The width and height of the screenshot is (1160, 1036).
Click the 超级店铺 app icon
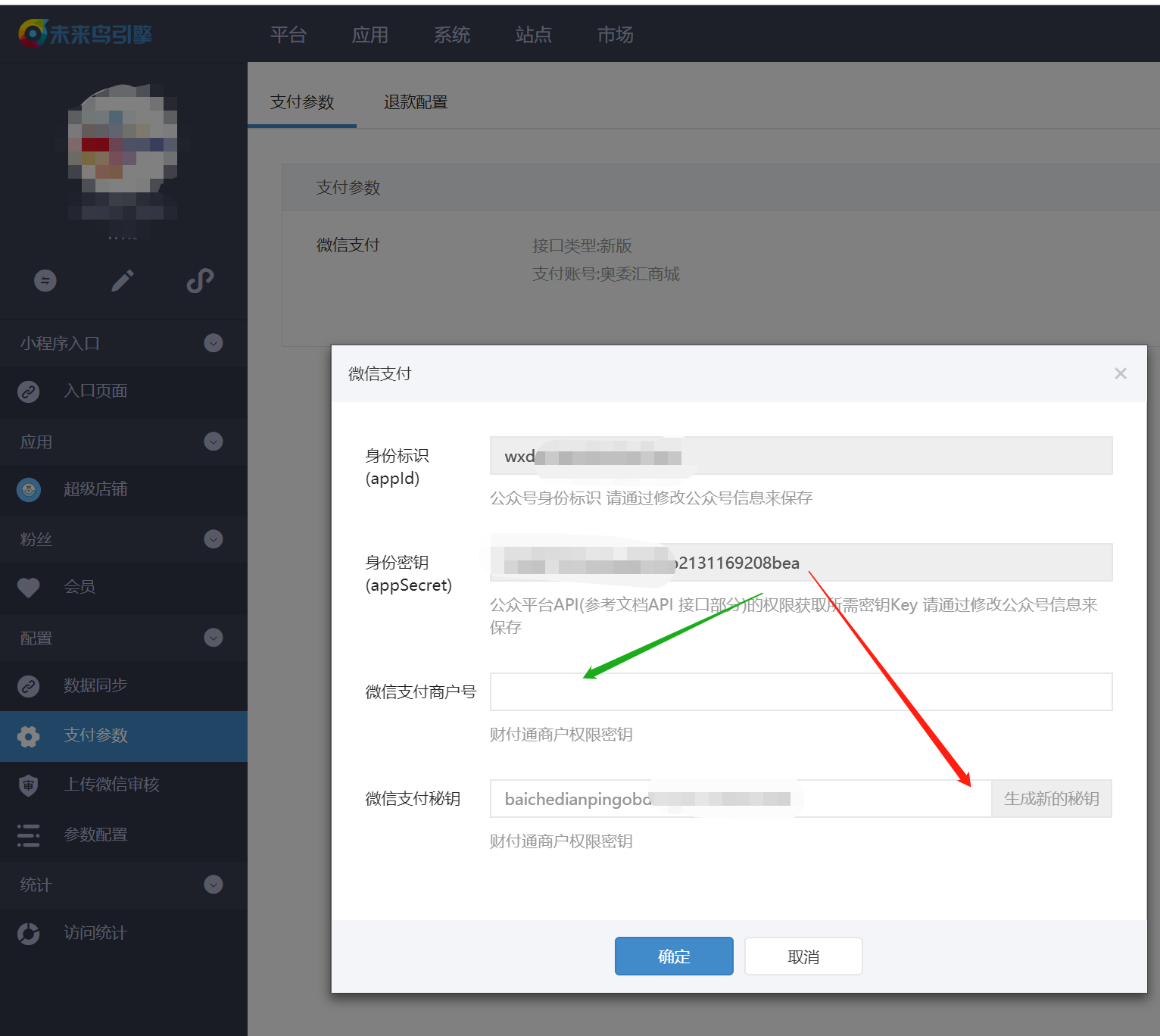[29, 490]
